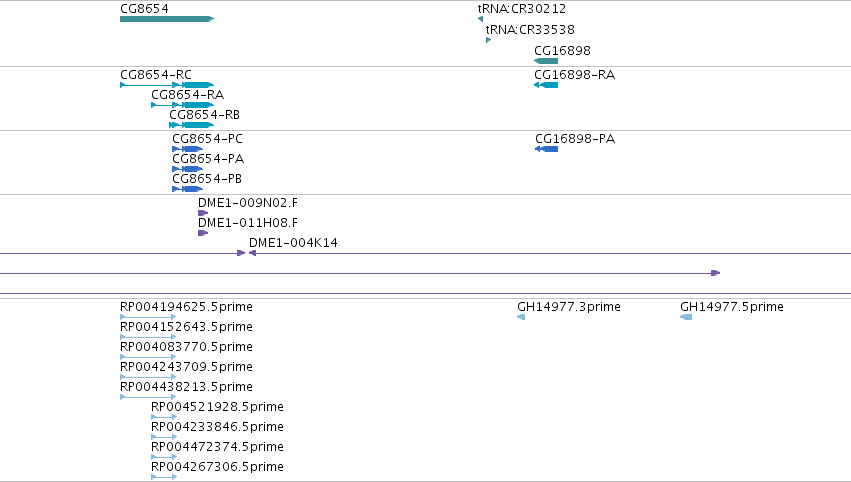Click the CG16898-PA protein glyph
The height and width of the screenshot is (482, 851).
point(547,149)
